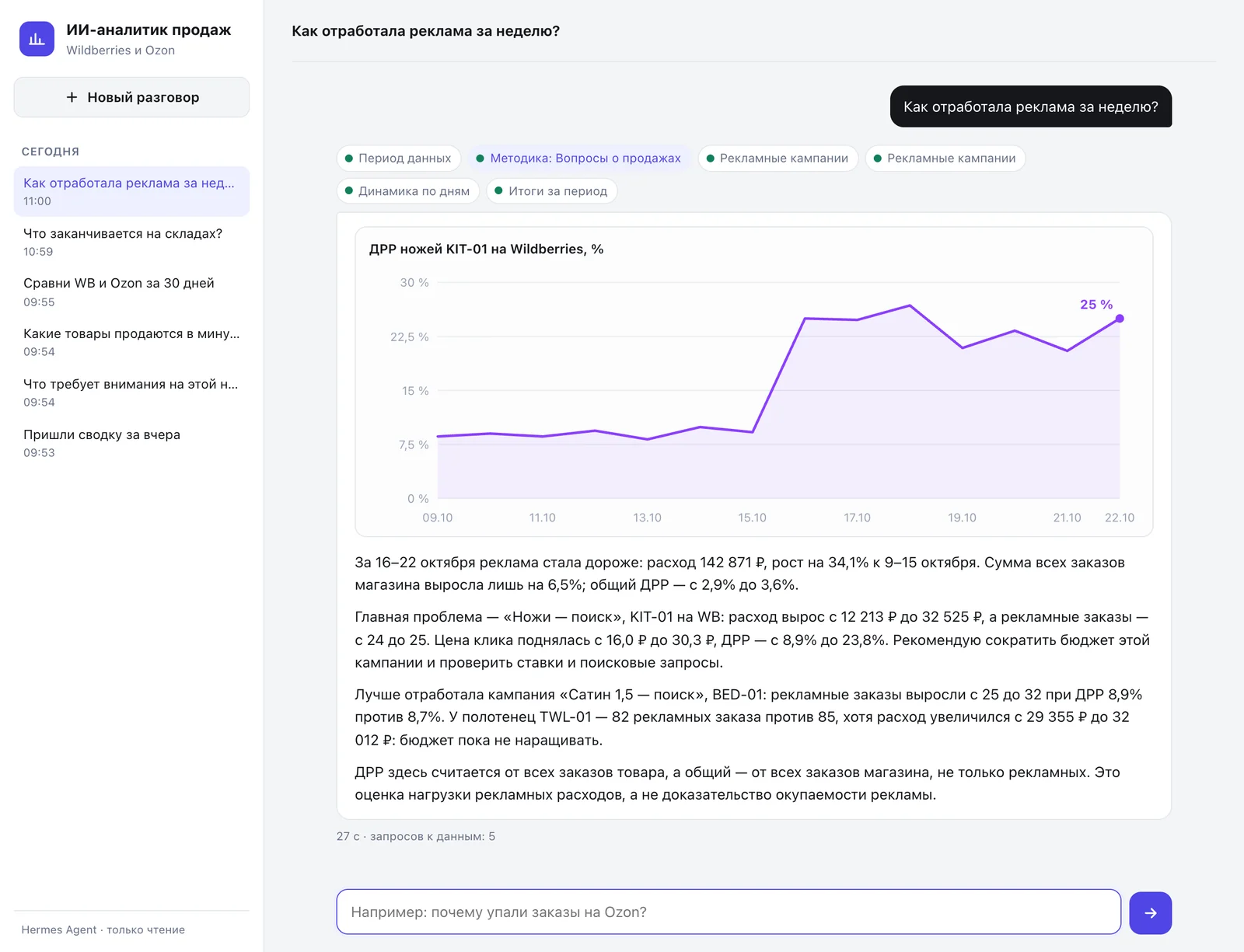Click the 'Wildberries и Ozon' subtitle
1244x952 pixels.
(x=121, y=51)
